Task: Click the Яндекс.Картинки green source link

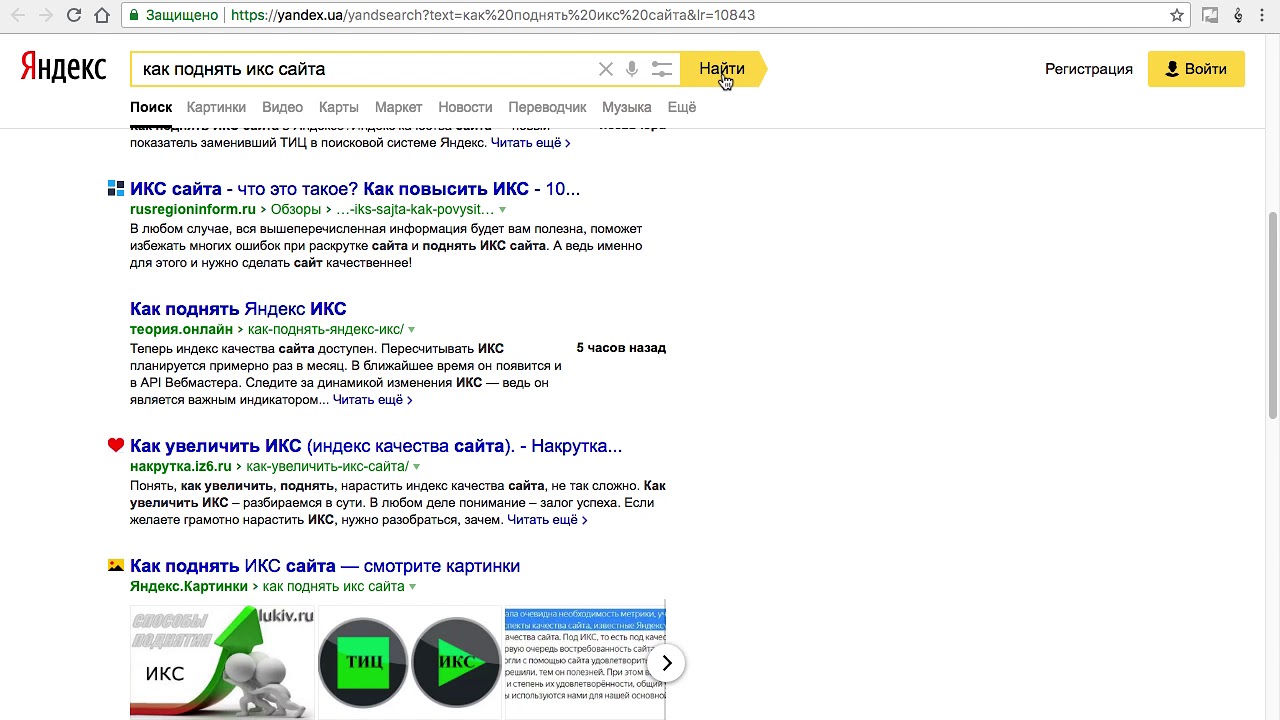Action: (x=189, y=586)
